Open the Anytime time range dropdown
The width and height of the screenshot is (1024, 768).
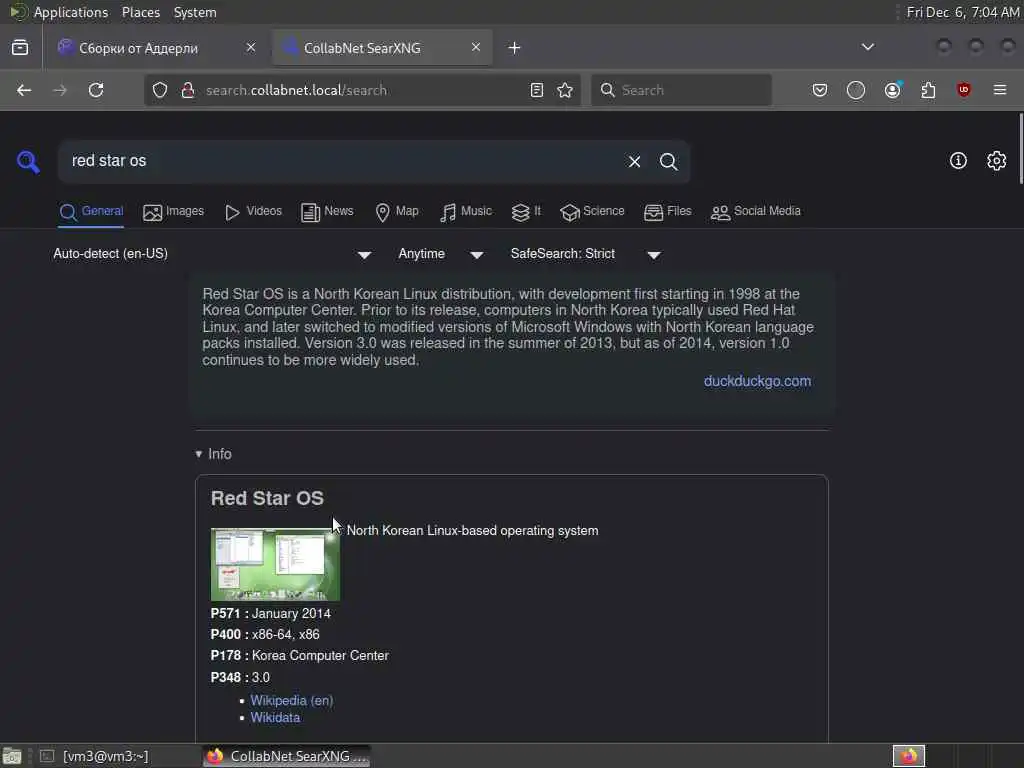pos(441,254)
